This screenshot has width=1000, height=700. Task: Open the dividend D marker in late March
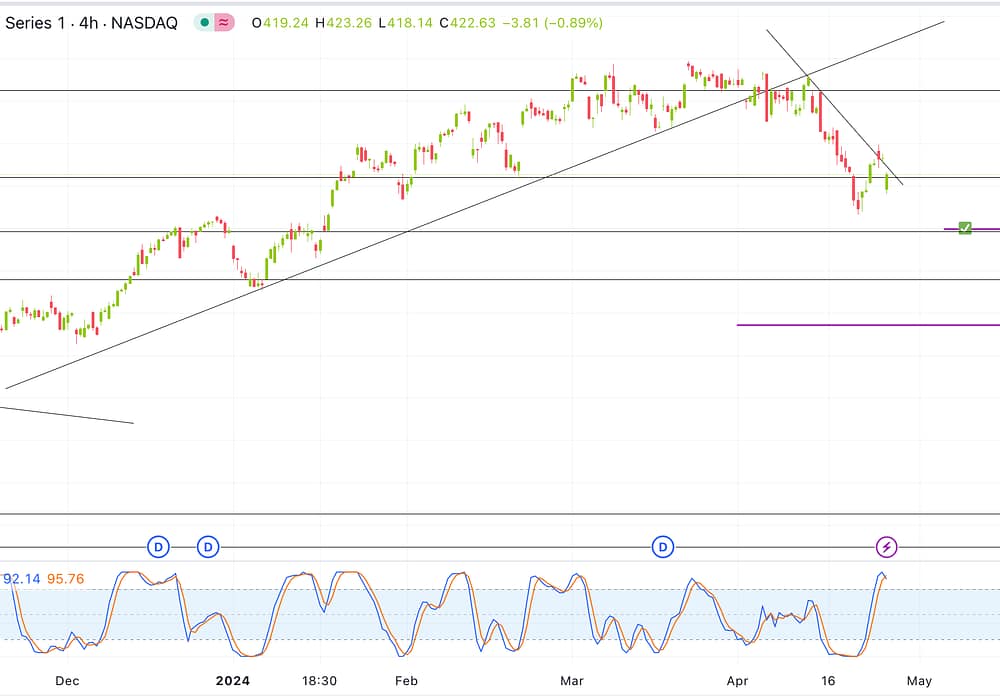pyautogui.click(x=663, y=547)
